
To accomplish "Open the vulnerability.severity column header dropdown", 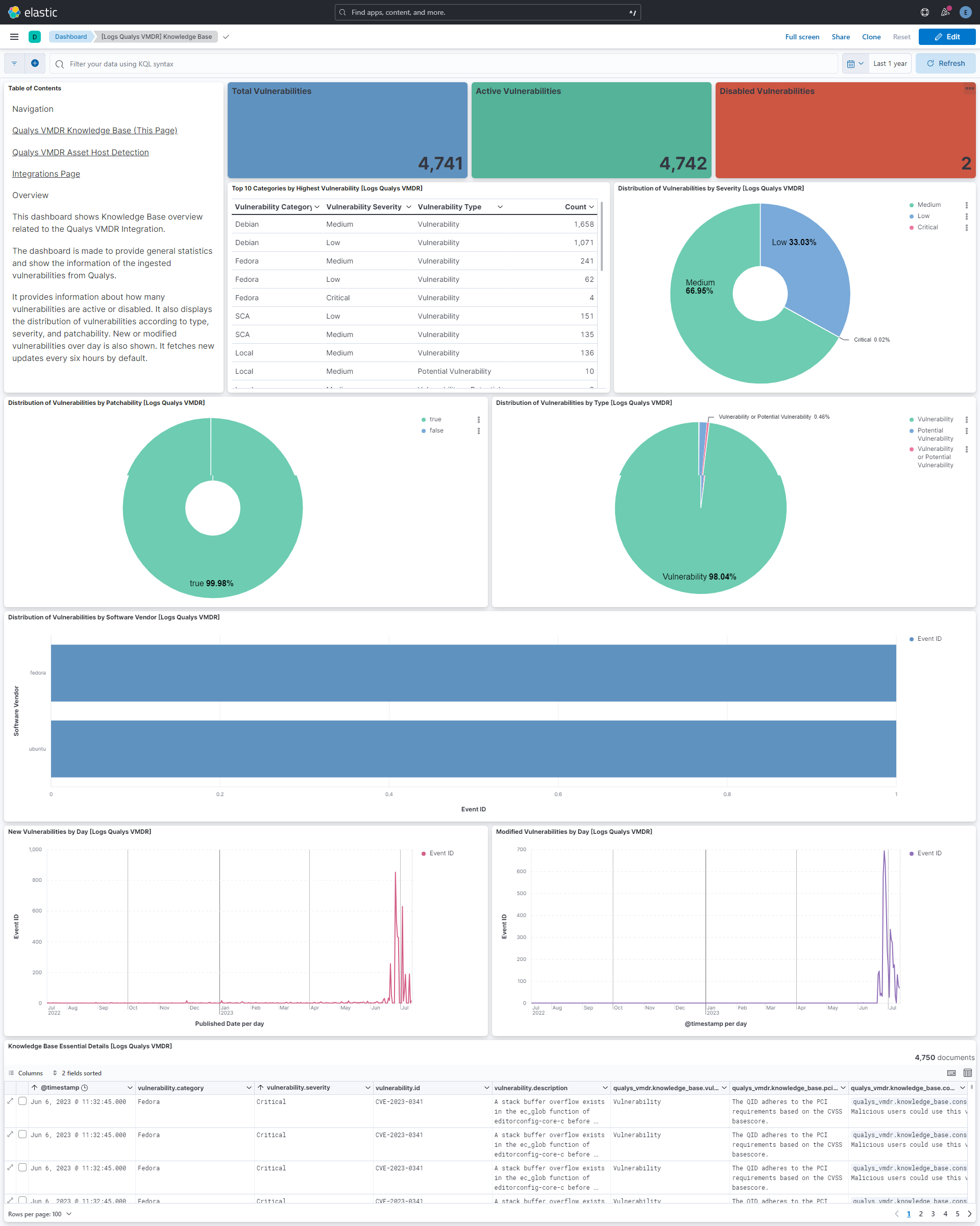I will tap(366, 1087).
